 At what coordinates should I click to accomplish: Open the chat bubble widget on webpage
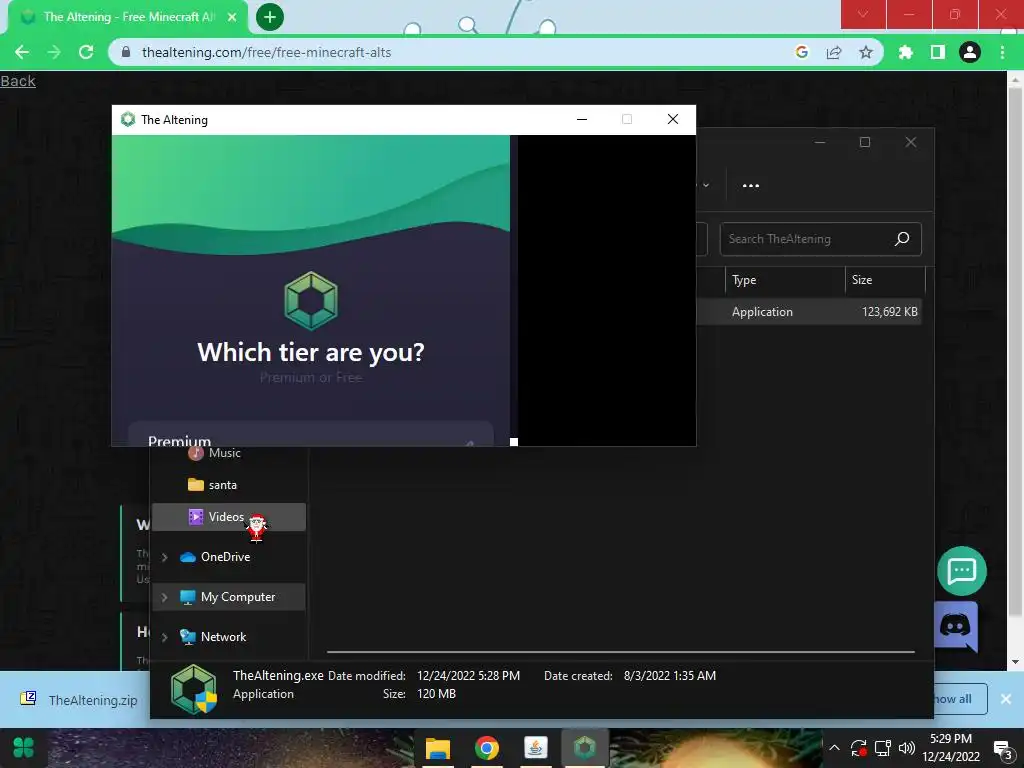pyautogui.click(x=962, y=571)
